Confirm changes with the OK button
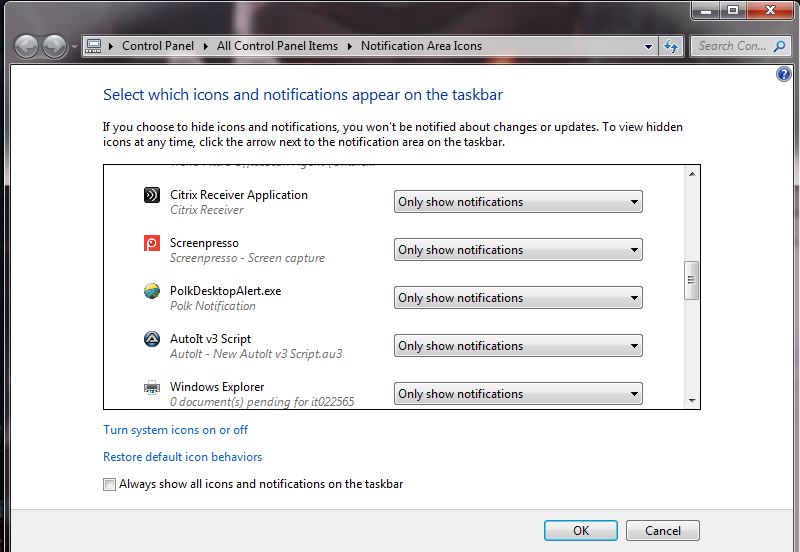The width and height of the screenshot is (800, 552). tap(581, 531)
